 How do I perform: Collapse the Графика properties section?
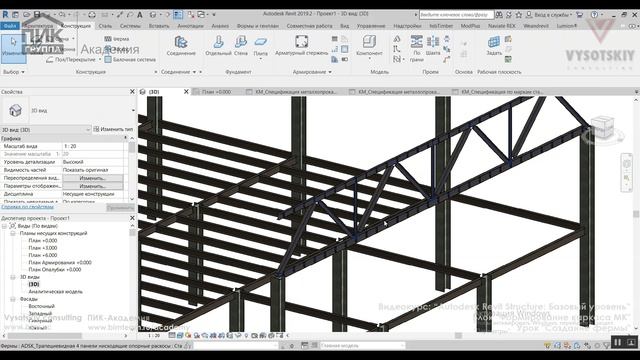pyautogui.click(x=125, y=138)
